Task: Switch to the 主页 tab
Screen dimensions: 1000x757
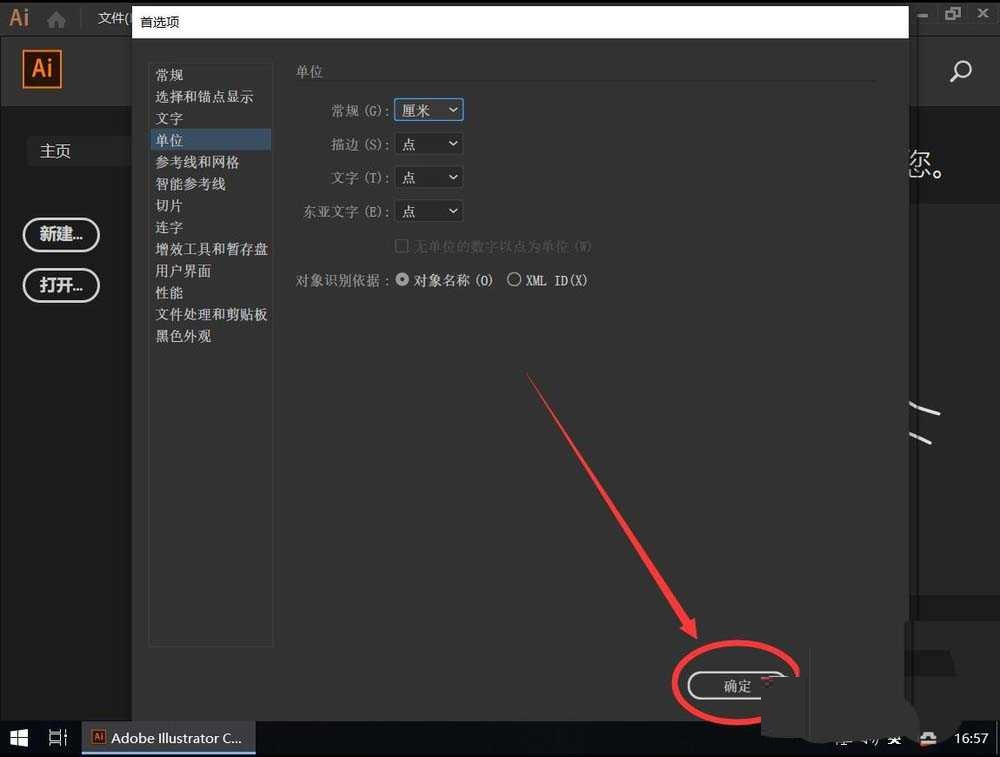Action: 55,151
